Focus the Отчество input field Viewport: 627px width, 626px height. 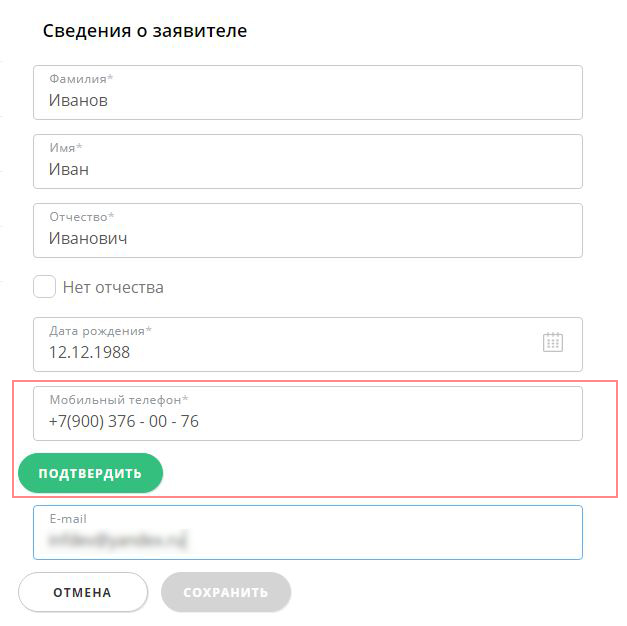[308, 230]
